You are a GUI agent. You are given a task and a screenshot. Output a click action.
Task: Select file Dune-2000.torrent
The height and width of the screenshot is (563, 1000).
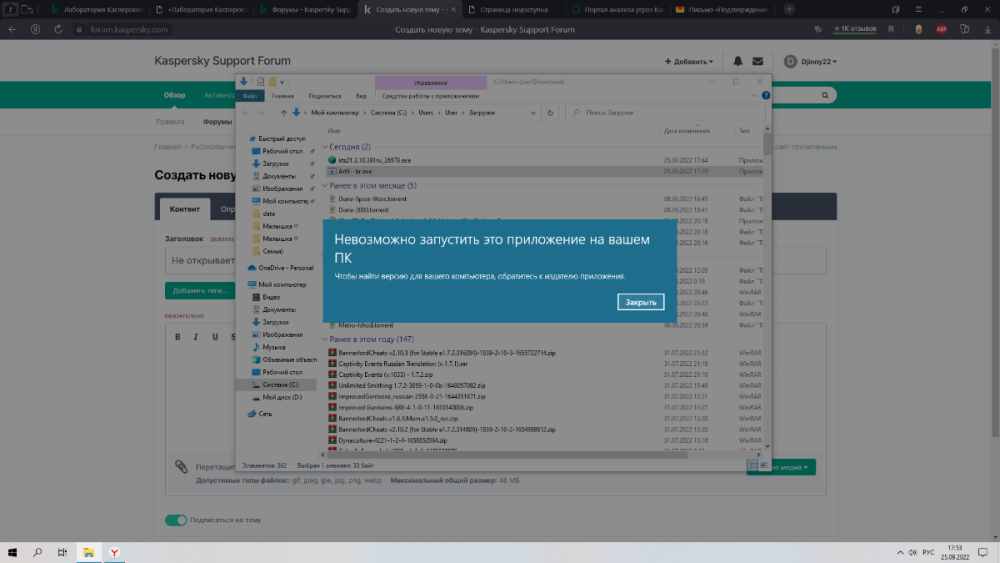tap(363, 209)
